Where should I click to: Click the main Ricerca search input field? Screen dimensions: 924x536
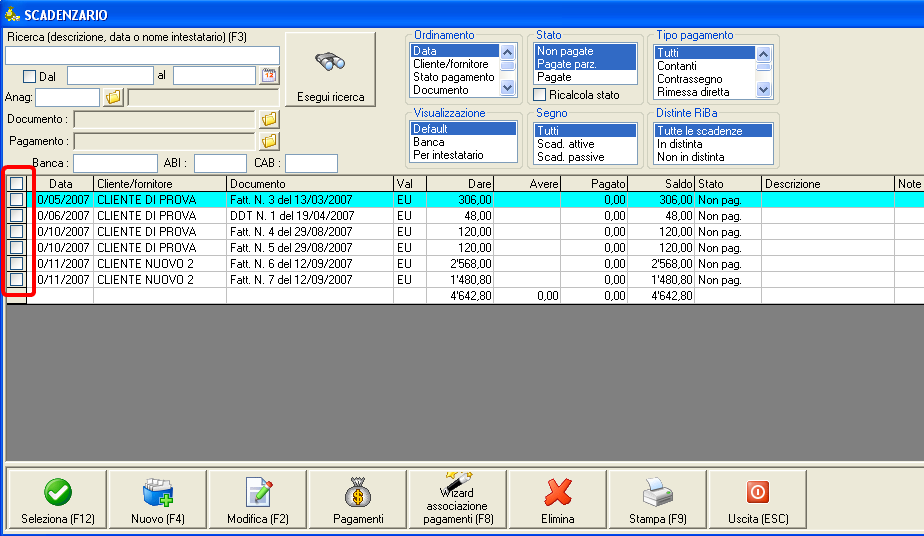point(142,55)
